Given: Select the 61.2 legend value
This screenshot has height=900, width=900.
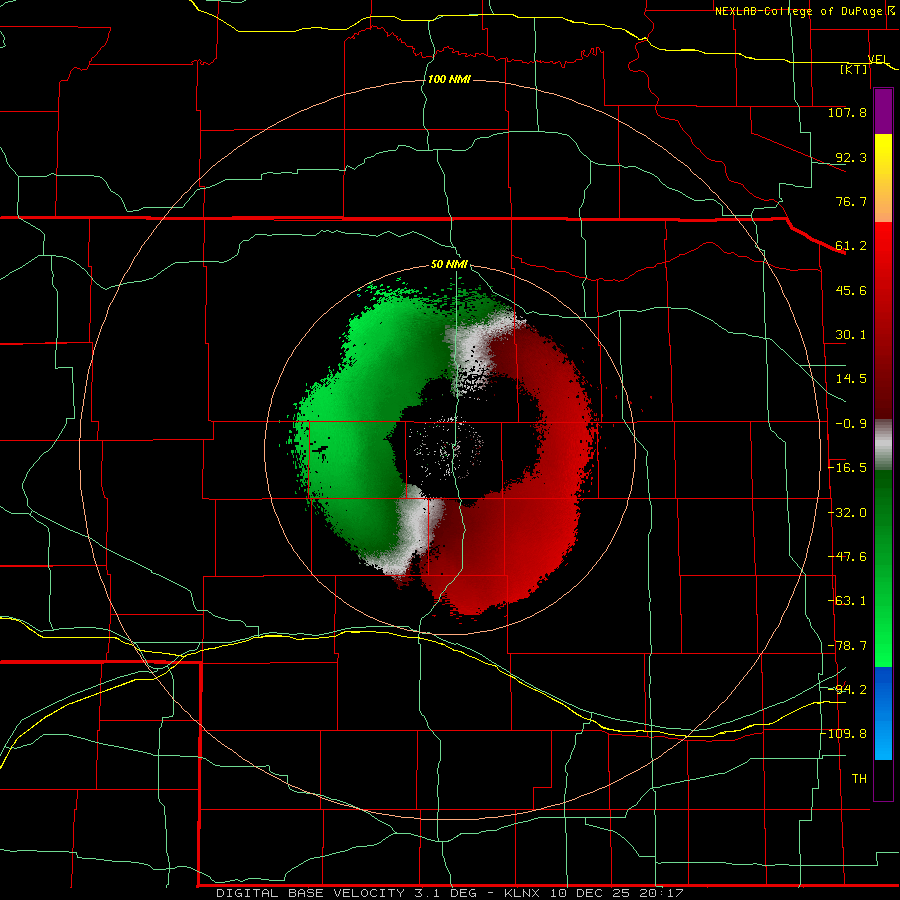Looking at the screenshot, I should coord(851,246).
